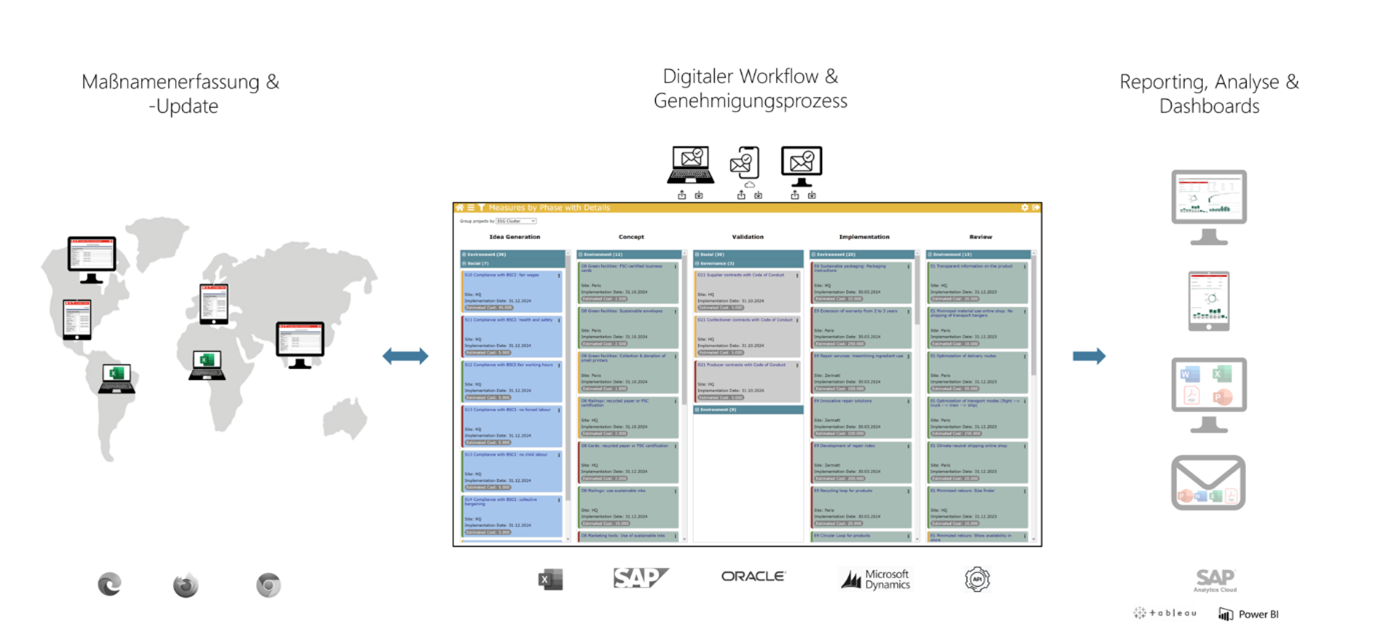The height and width of the screenshot is (635, 1386).
Task: Open the hamburger menu icon in header
Action: pyautogui.click(x=470, y=208)
